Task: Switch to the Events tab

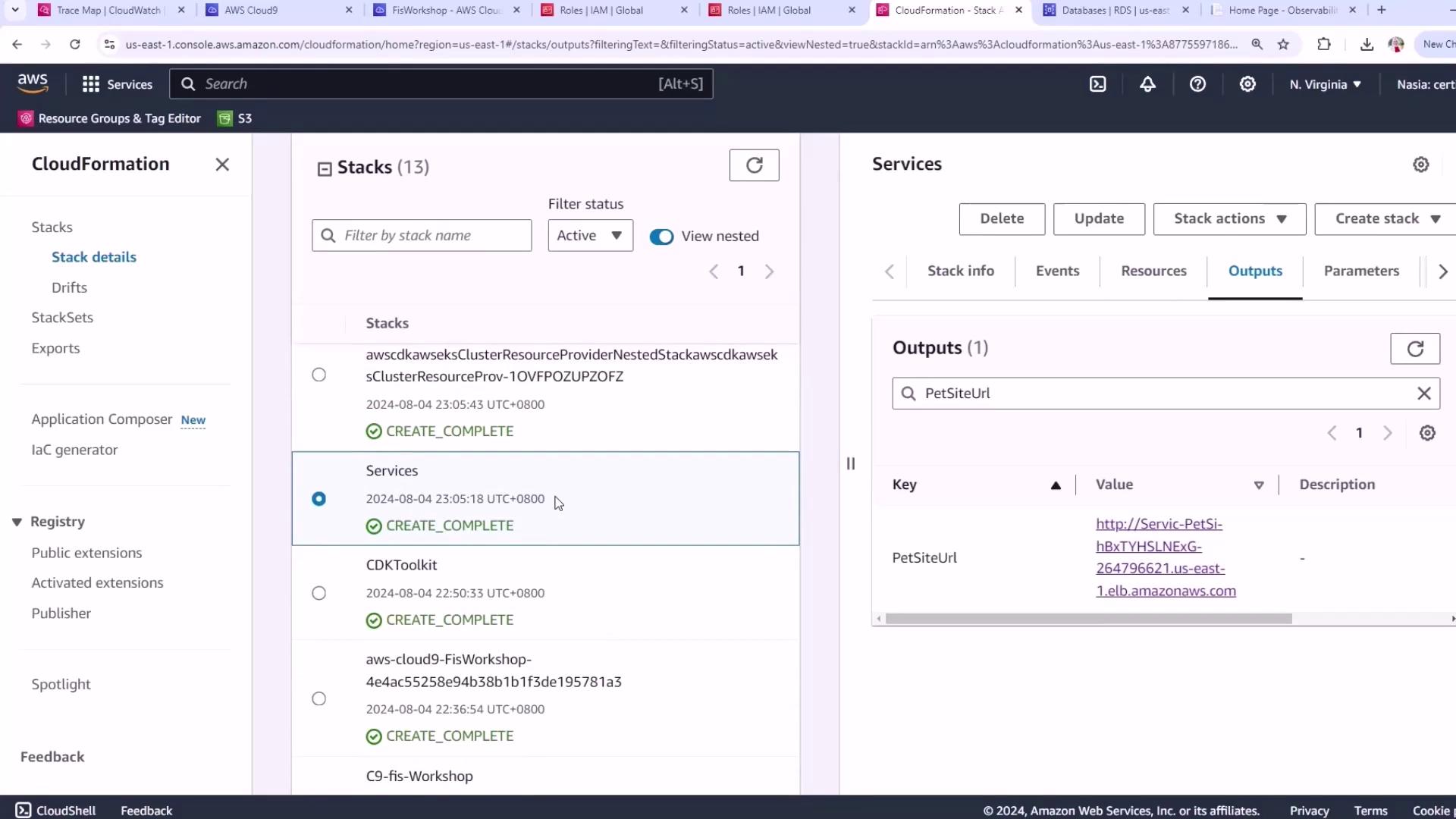Action: (1057, 271)
